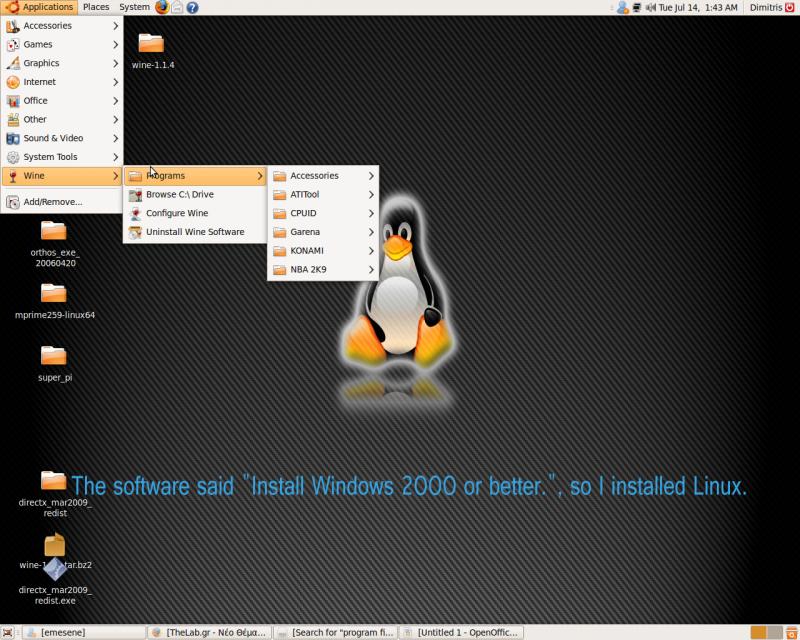
Task: Click the Browse C:\ Drive icon
Action: pyautogui.click(x=135, y=194)
